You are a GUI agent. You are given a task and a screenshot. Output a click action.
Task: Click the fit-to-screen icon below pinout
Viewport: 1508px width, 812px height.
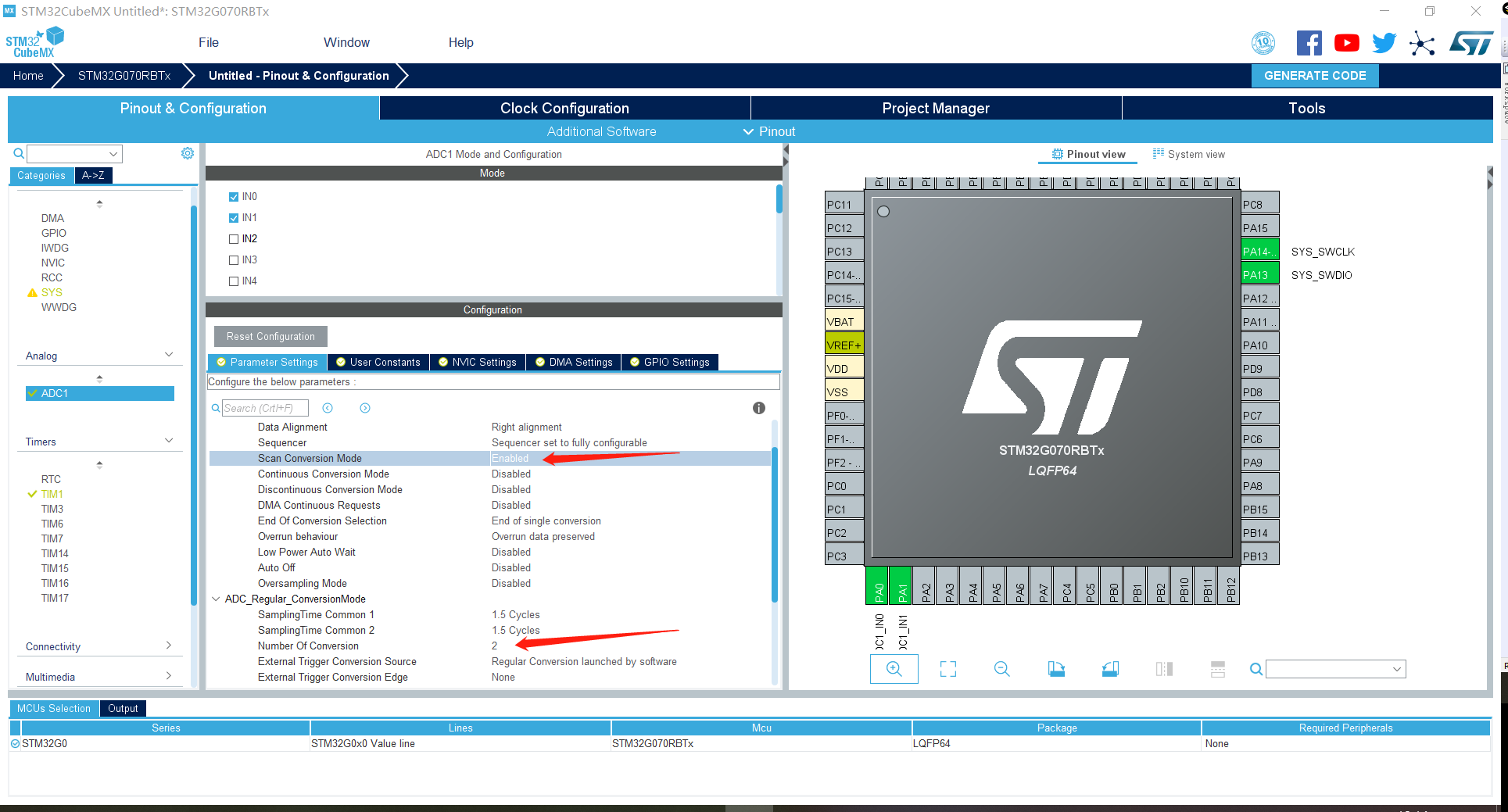click(948, 669)
